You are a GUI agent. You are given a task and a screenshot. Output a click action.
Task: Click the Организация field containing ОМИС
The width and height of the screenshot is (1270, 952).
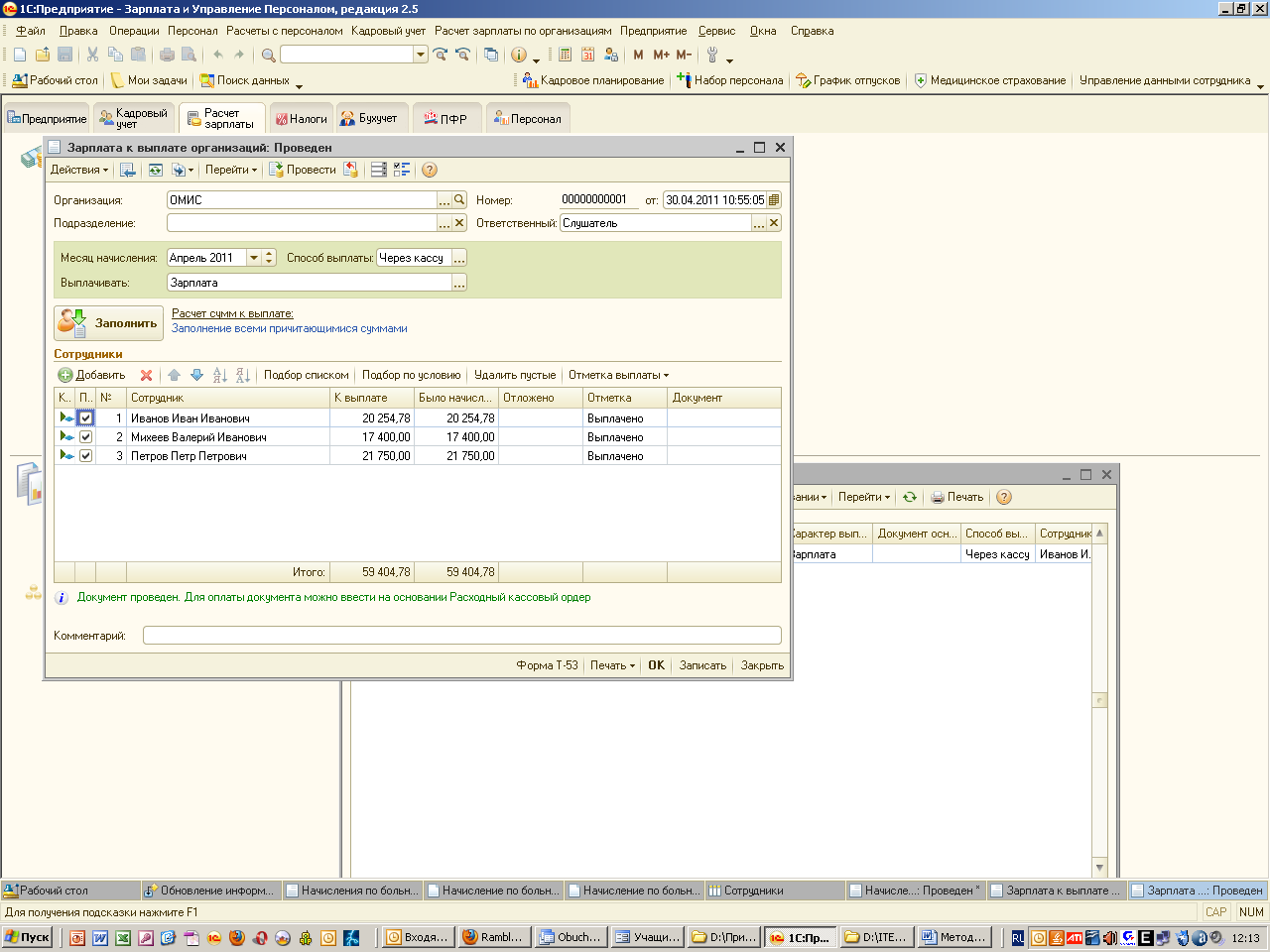(x=303, y=199)
